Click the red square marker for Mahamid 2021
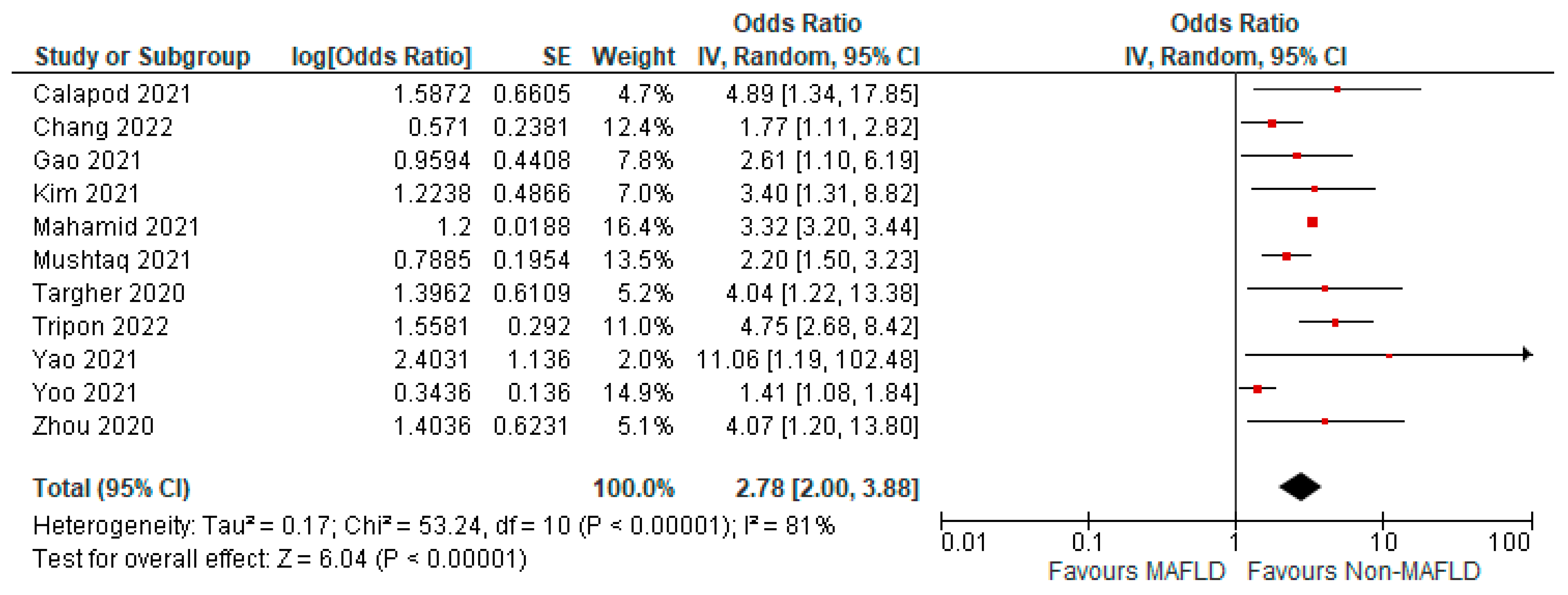 [x=1312, y=222]
